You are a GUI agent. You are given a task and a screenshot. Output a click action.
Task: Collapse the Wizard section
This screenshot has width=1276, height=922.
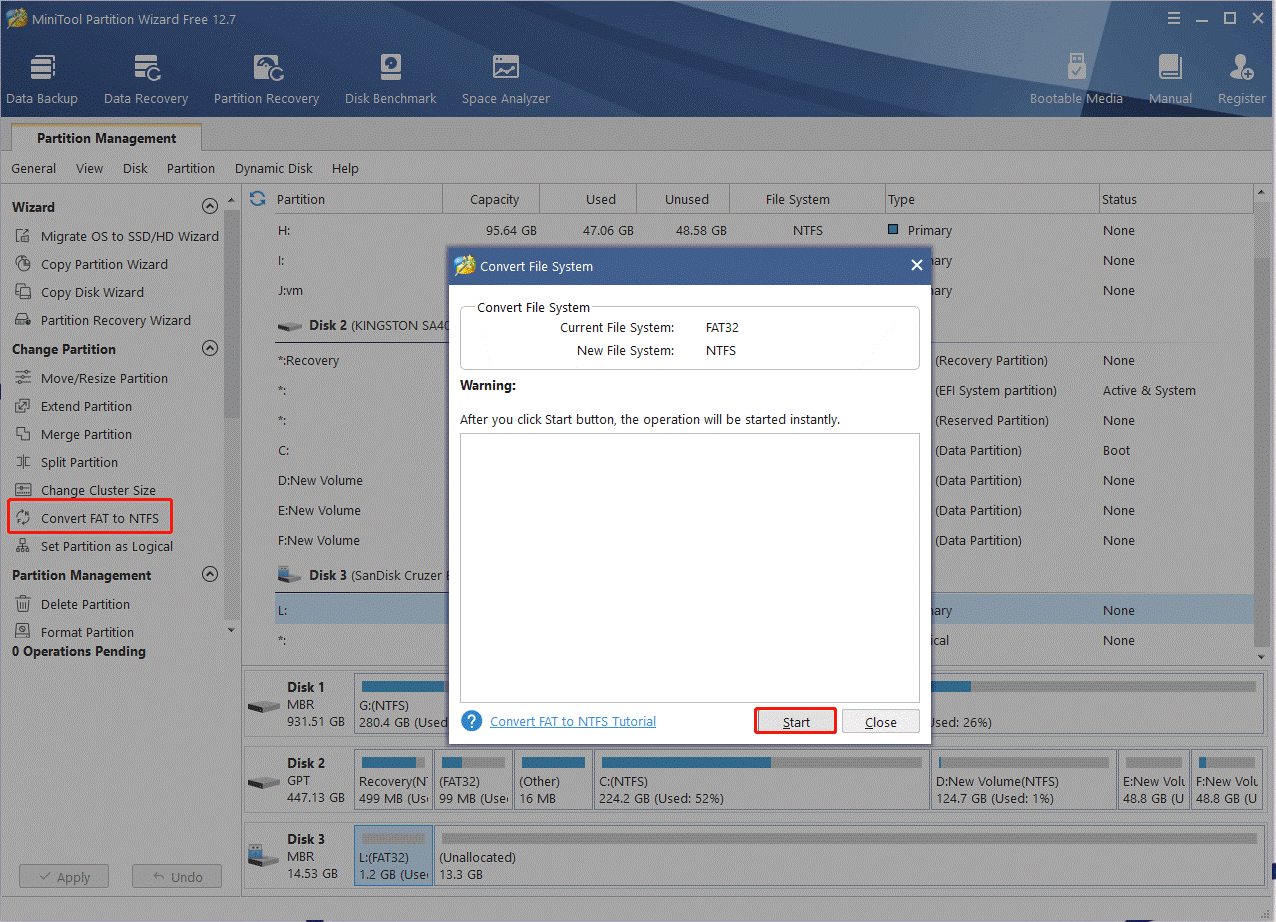[210, 207]
